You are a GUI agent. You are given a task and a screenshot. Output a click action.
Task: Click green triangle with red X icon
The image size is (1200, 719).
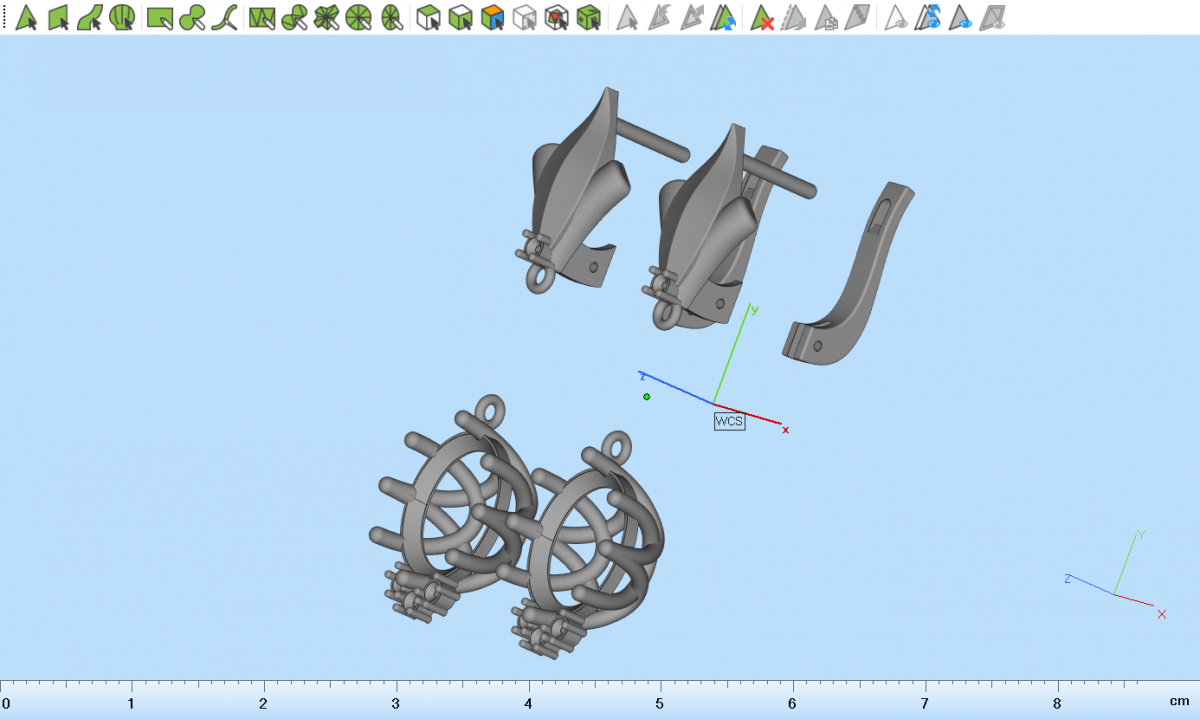pyautogui.click(x=763, y=17)
